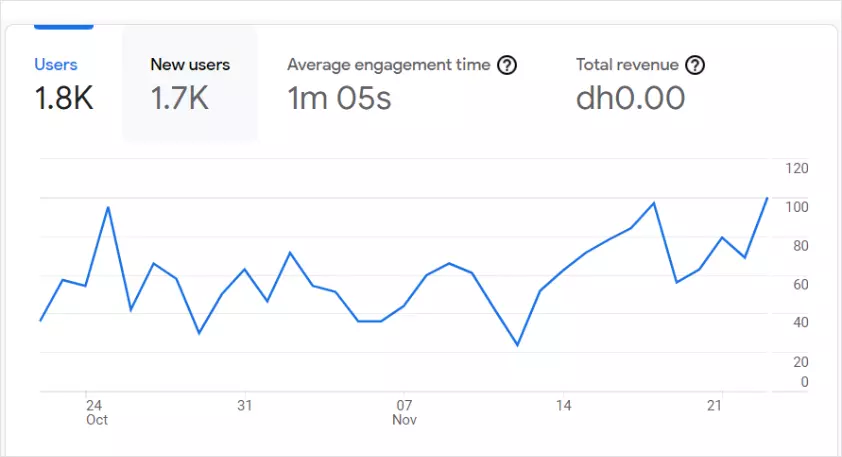
Task: Click the 14 x-axis date label
Action: 564,406
